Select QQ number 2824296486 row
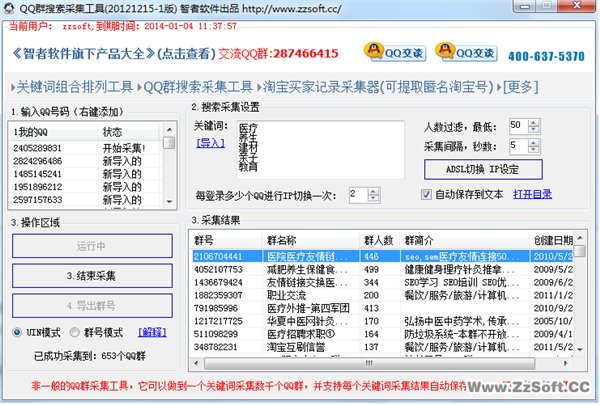600x405 pixels. [x=86, y=161]
